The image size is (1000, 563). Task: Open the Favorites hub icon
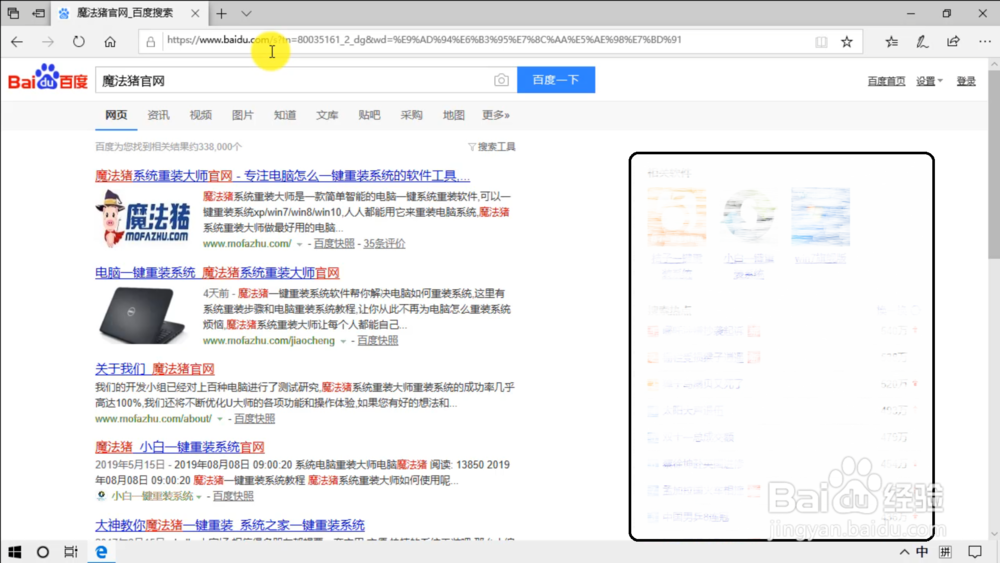tap(892, 42)
